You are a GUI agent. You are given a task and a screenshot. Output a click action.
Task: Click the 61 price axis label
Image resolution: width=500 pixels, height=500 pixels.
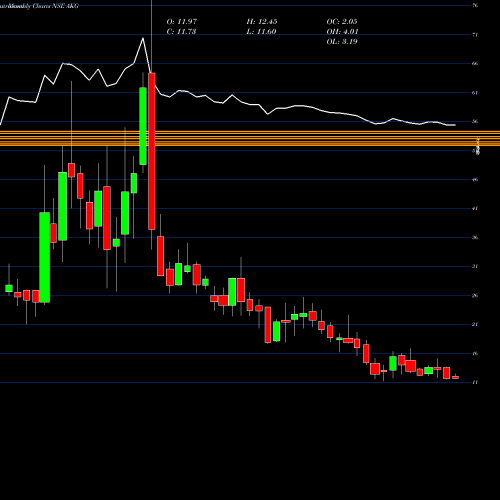(x=475, y=93)
